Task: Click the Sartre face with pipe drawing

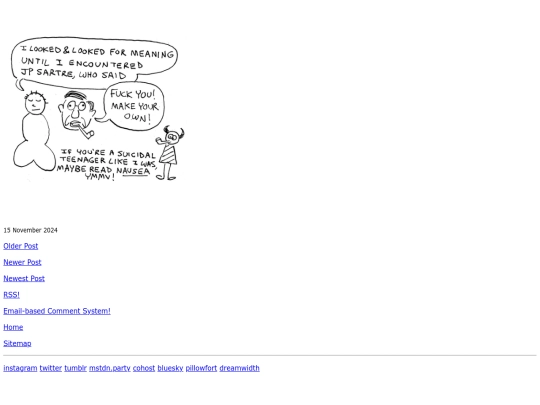Action: pyautogui.click(x=76, y=114)
